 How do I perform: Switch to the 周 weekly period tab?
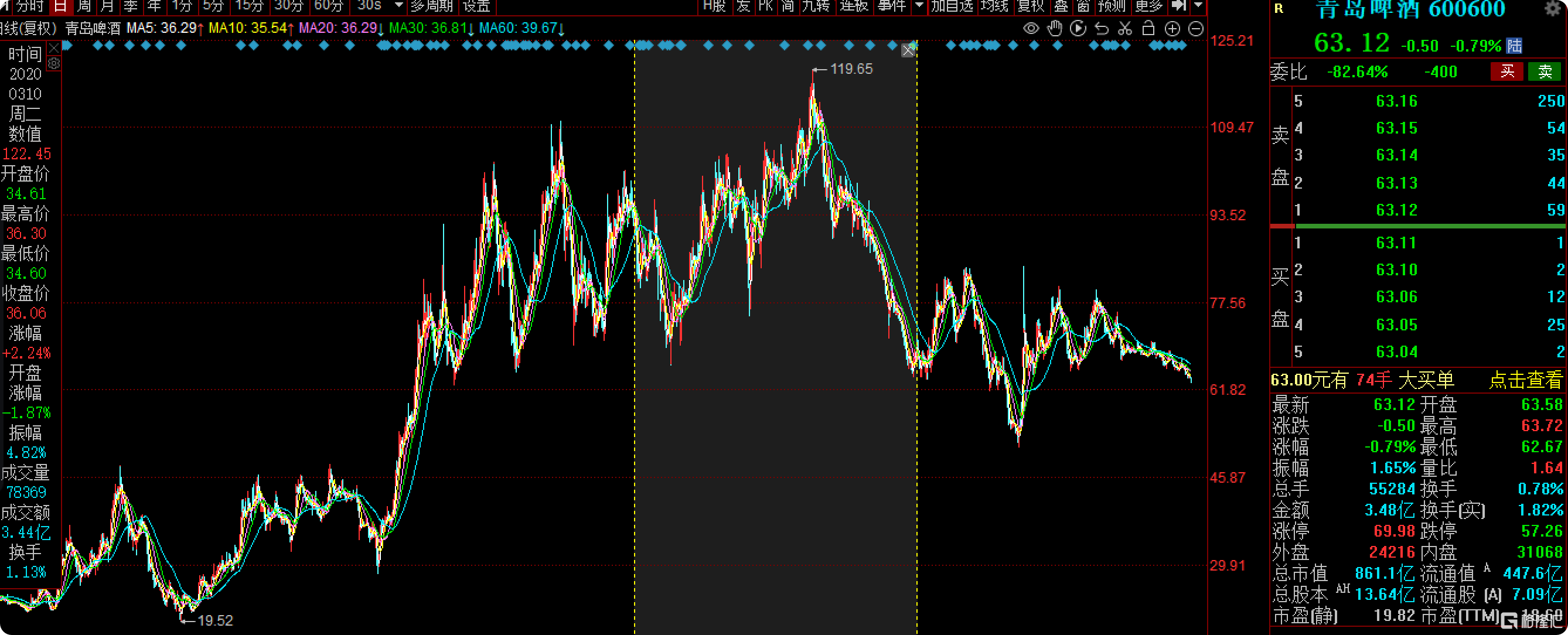click(x=84, y=6)
